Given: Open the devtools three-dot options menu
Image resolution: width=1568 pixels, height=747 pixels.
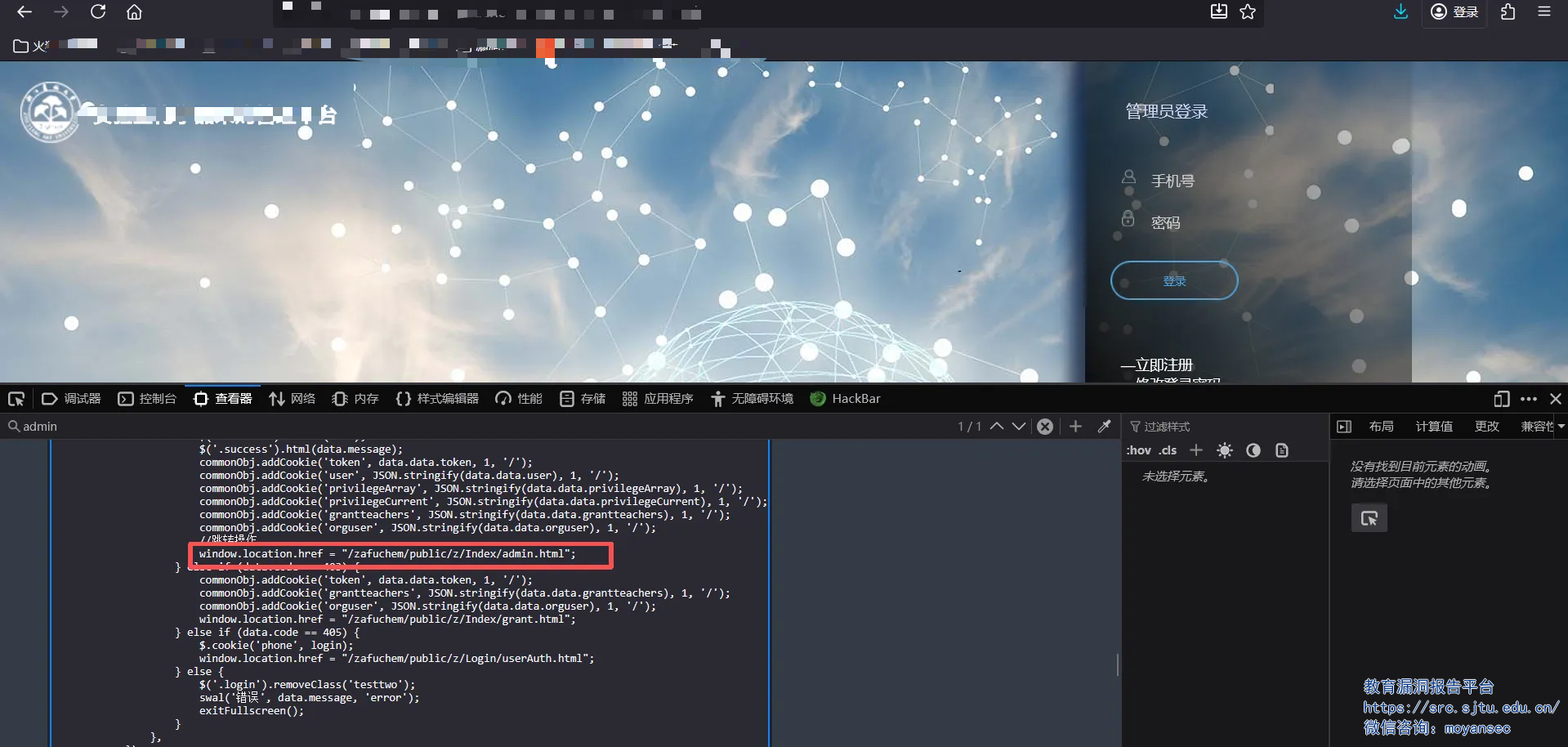Looking at the screenshot, I should click(x=1529, y=399).
